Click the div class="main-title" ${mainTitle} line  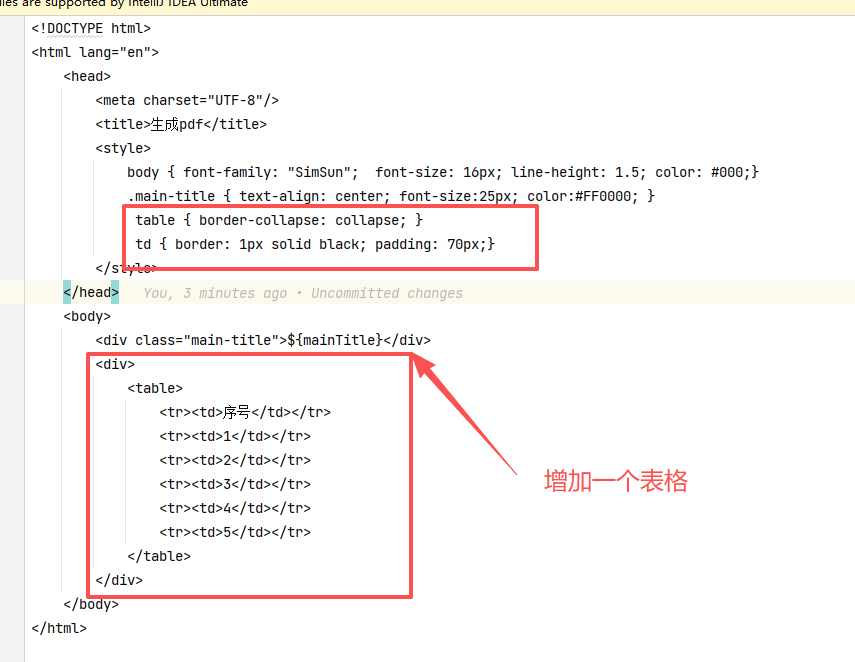pos(263,340)
